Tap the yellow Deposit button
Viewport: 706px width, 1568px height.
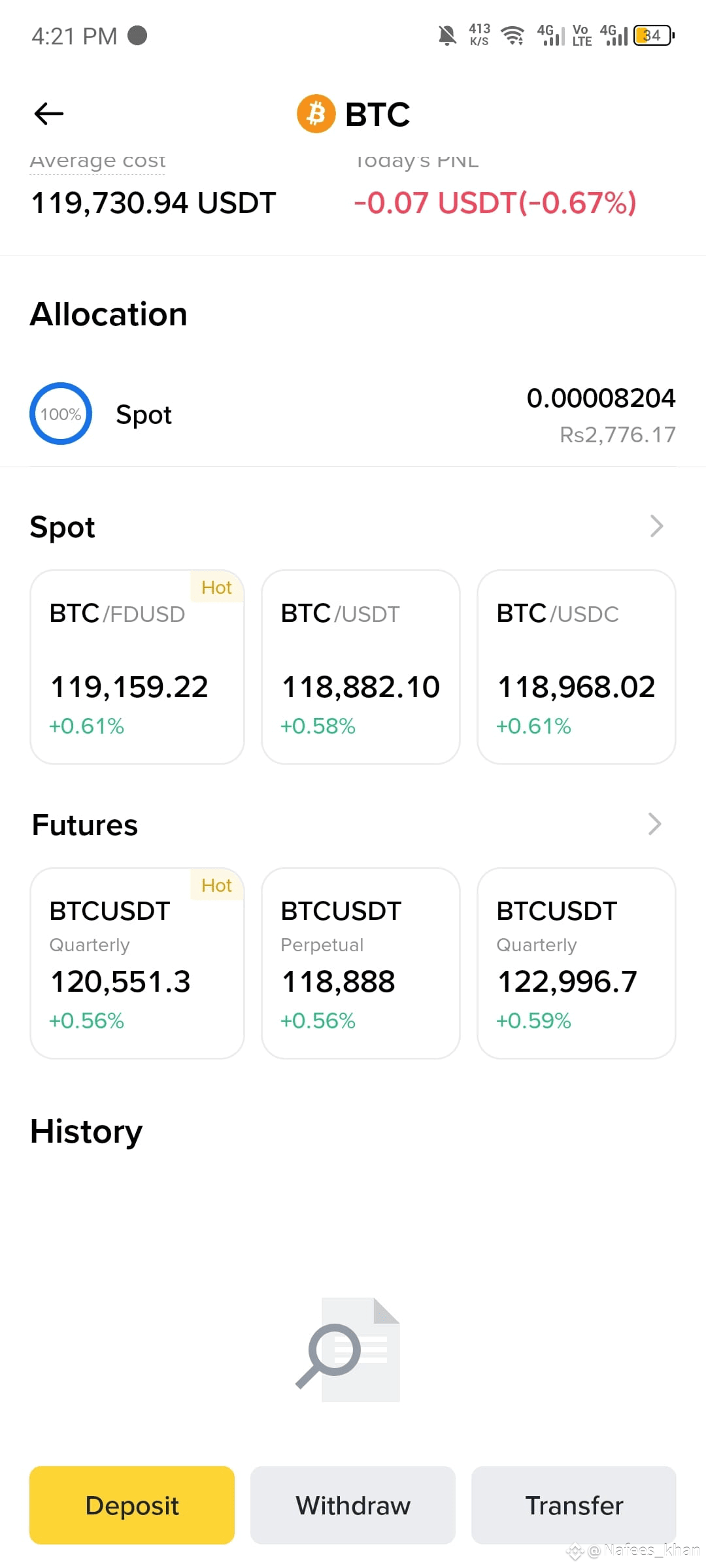tap(132, 1505)
